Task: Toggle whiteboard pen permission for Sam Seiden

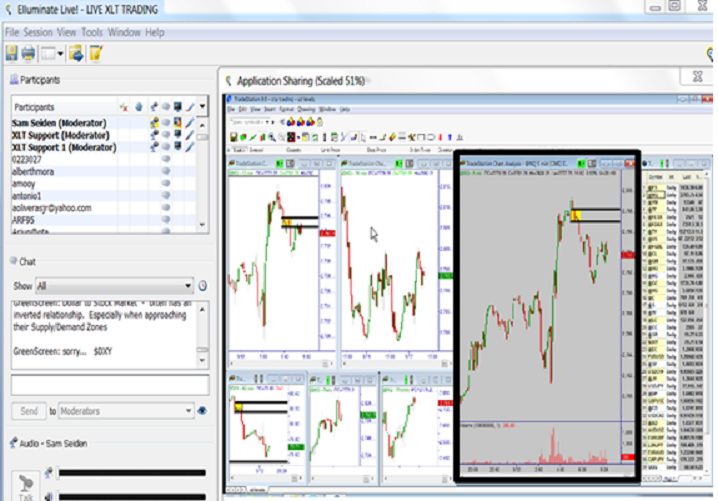Action: pyautogui.click(x=189, y=122)
